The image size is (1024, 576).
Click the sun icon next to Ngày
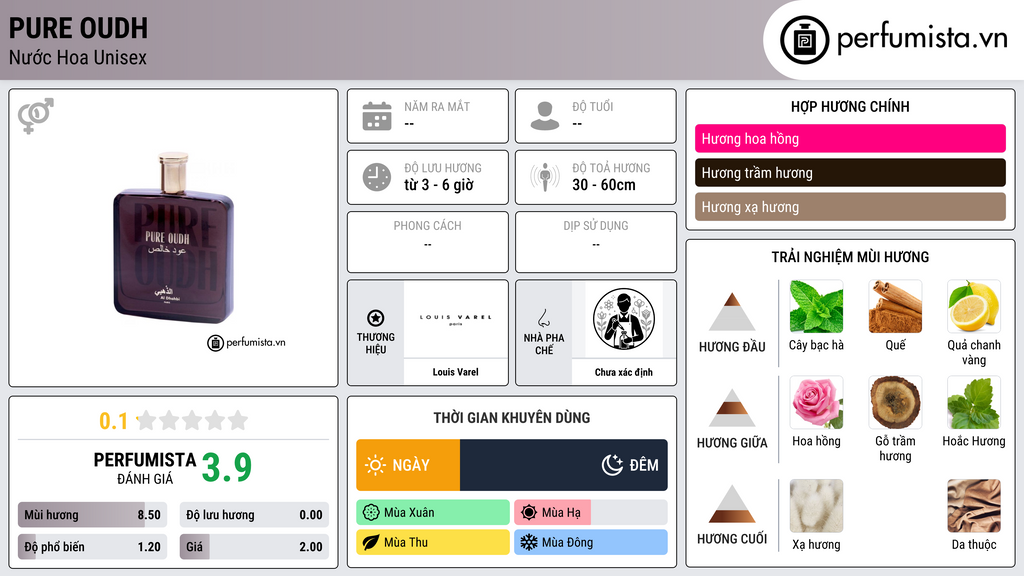click(x=375, y=465)
